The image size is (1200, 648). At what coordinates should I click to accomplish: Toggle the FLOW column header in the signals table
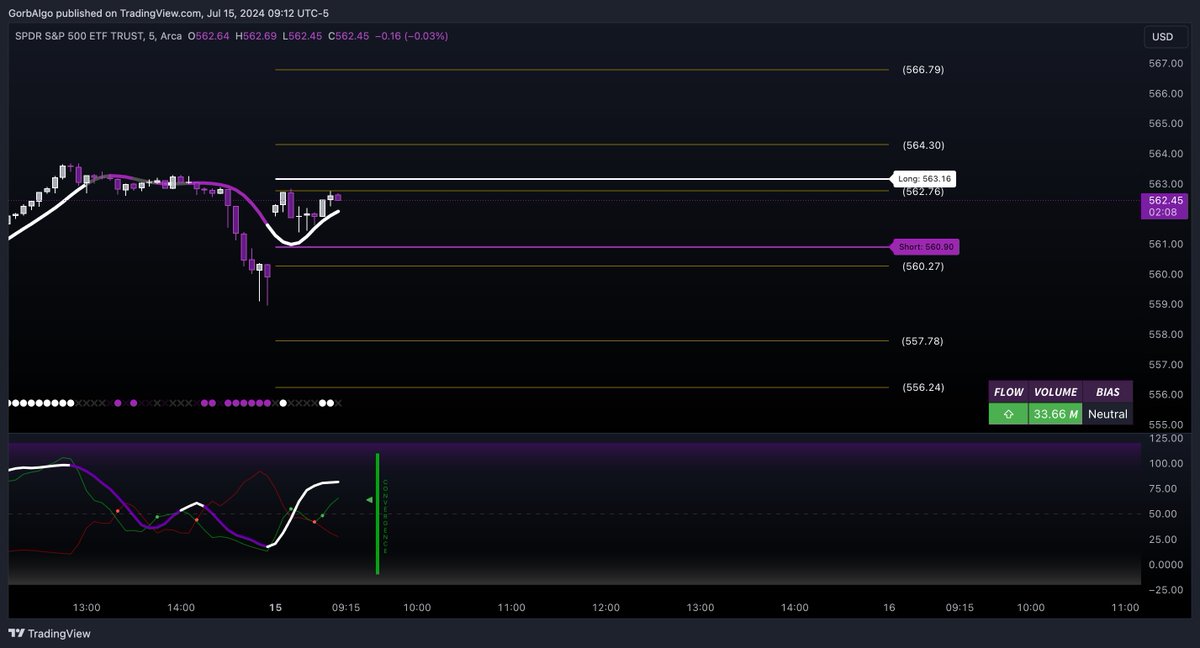pyautogui.click(x=1009, y=392)
